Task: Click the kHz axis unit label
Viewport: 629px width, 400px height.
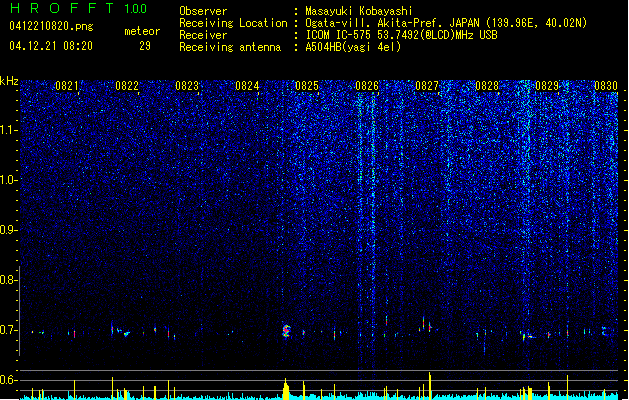Action: [x=9, y=81]
